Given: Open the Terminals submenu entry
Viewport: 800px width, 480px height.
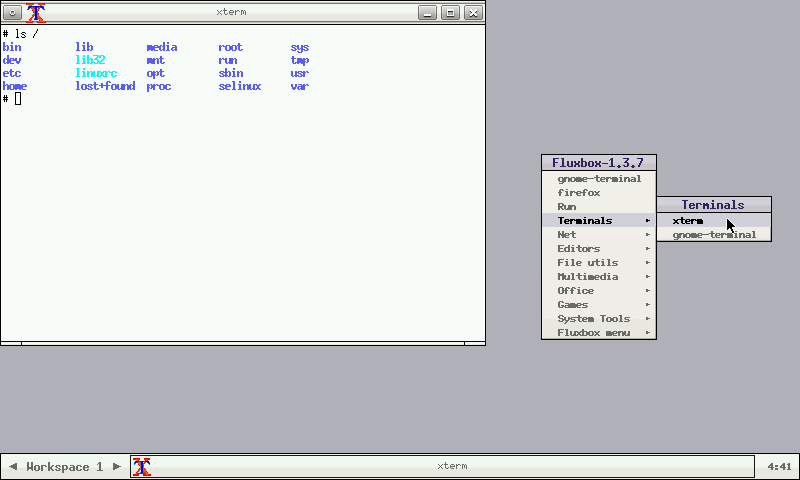Looking at the screenshot, I should point(599,220).
